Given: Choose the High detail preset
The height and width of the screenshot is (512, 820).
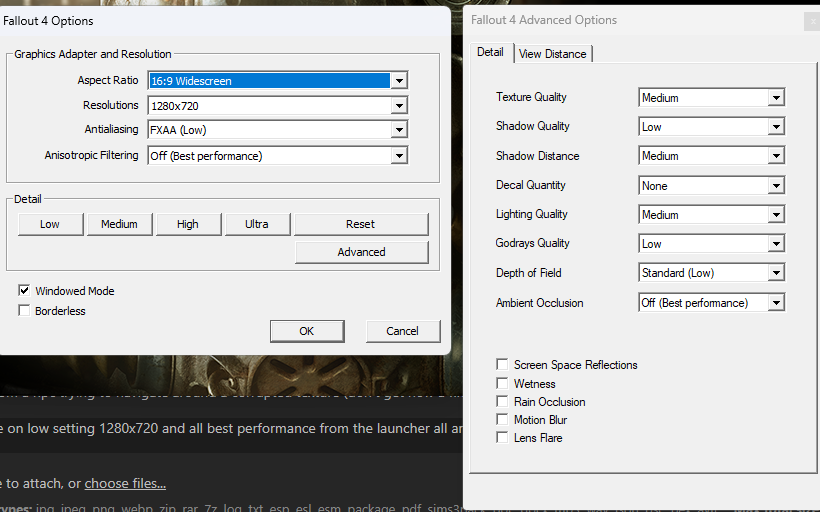Looking at the screenshot, I should click(188, 224).
